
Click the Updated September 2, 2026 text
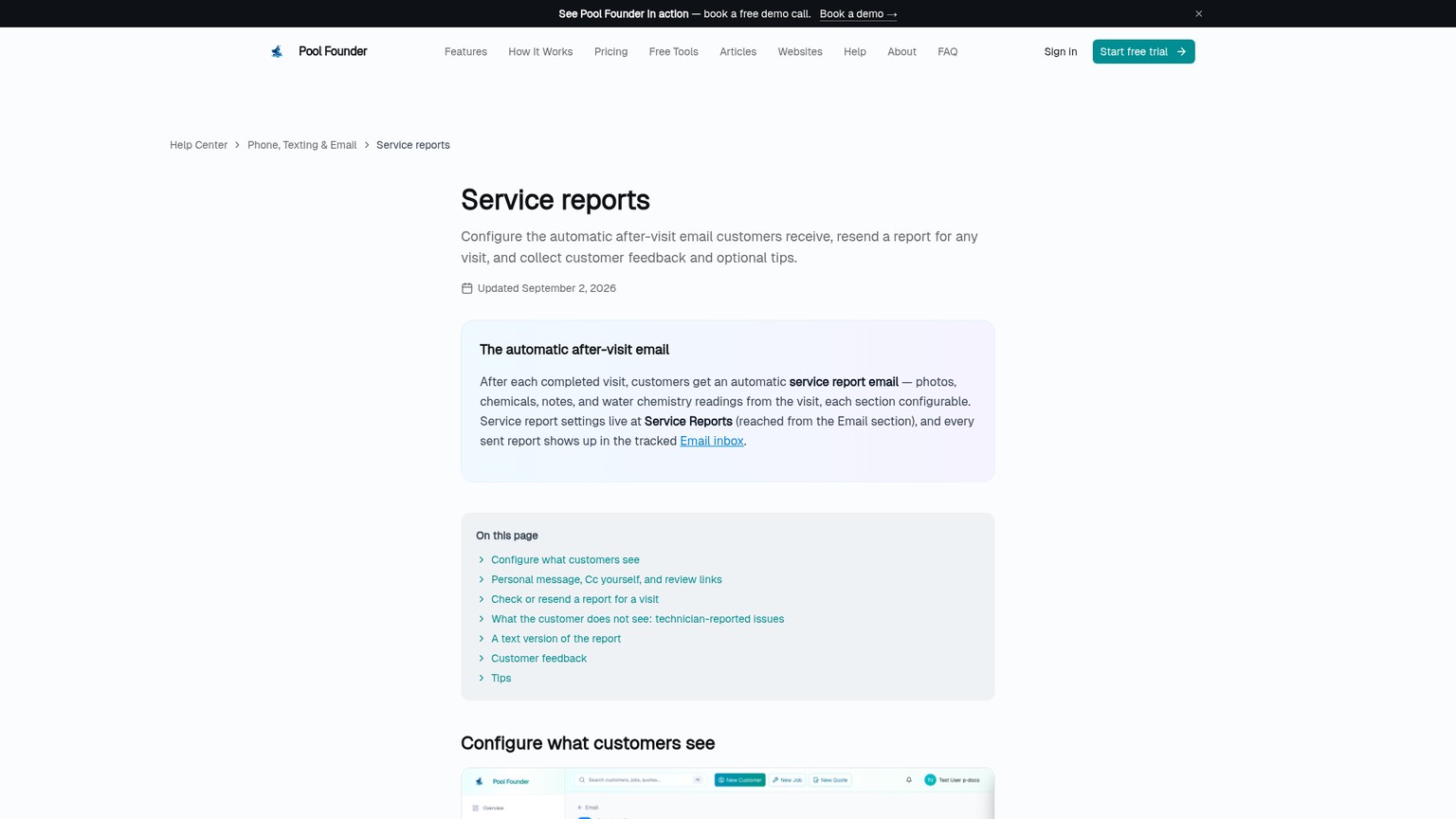click(x=547, y=288)
